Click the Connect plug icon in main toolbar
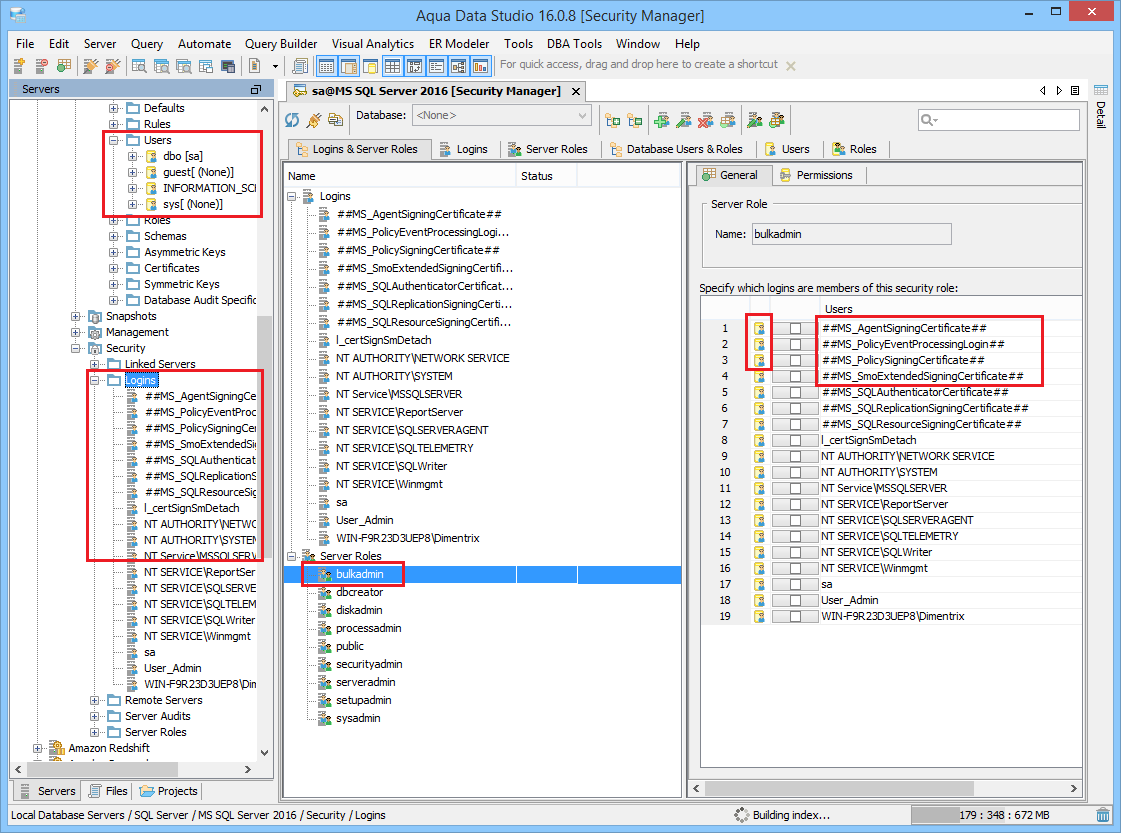 point(90,66)
